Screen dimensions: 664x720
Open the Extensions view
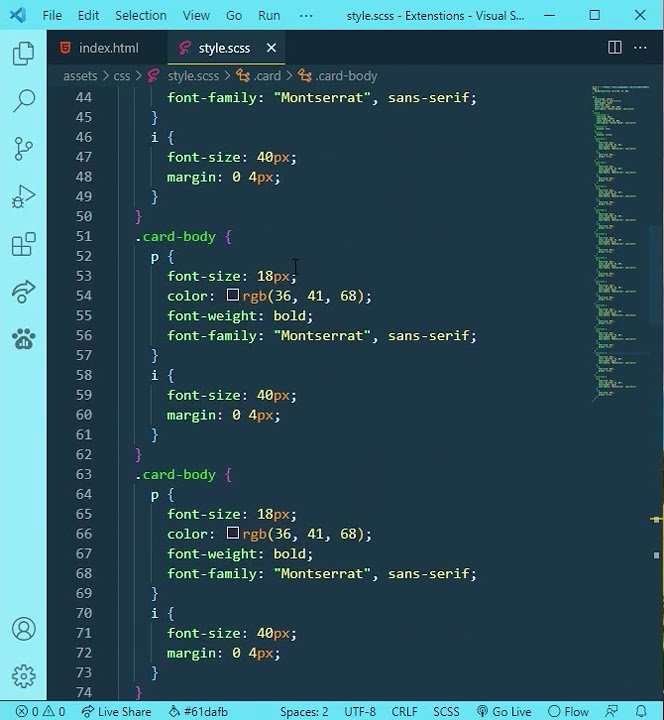(23, 244)
